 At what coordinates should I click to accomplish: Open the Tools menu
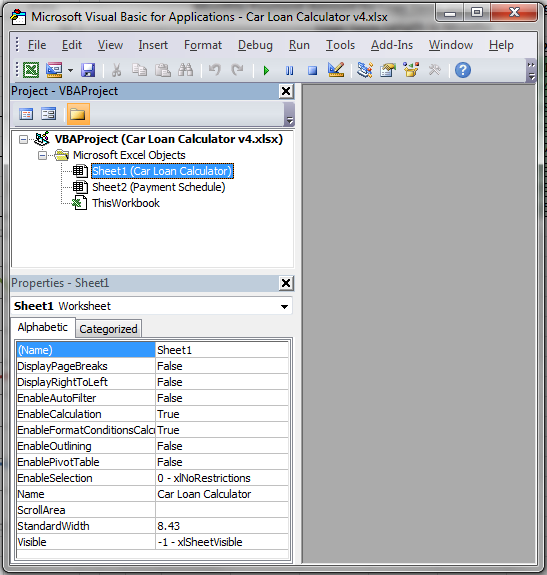point(341,45)
